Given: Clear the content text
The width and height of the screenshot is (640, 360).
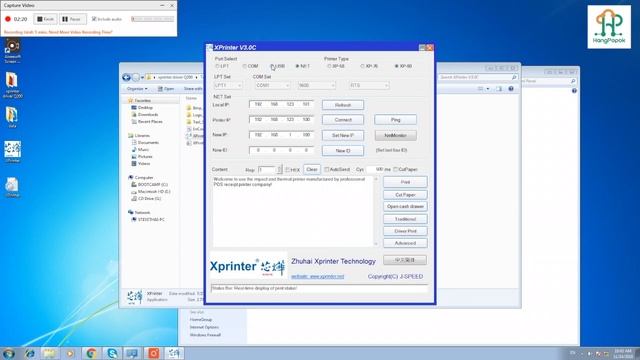Looking at the screenshot, I should coord(311,169).
